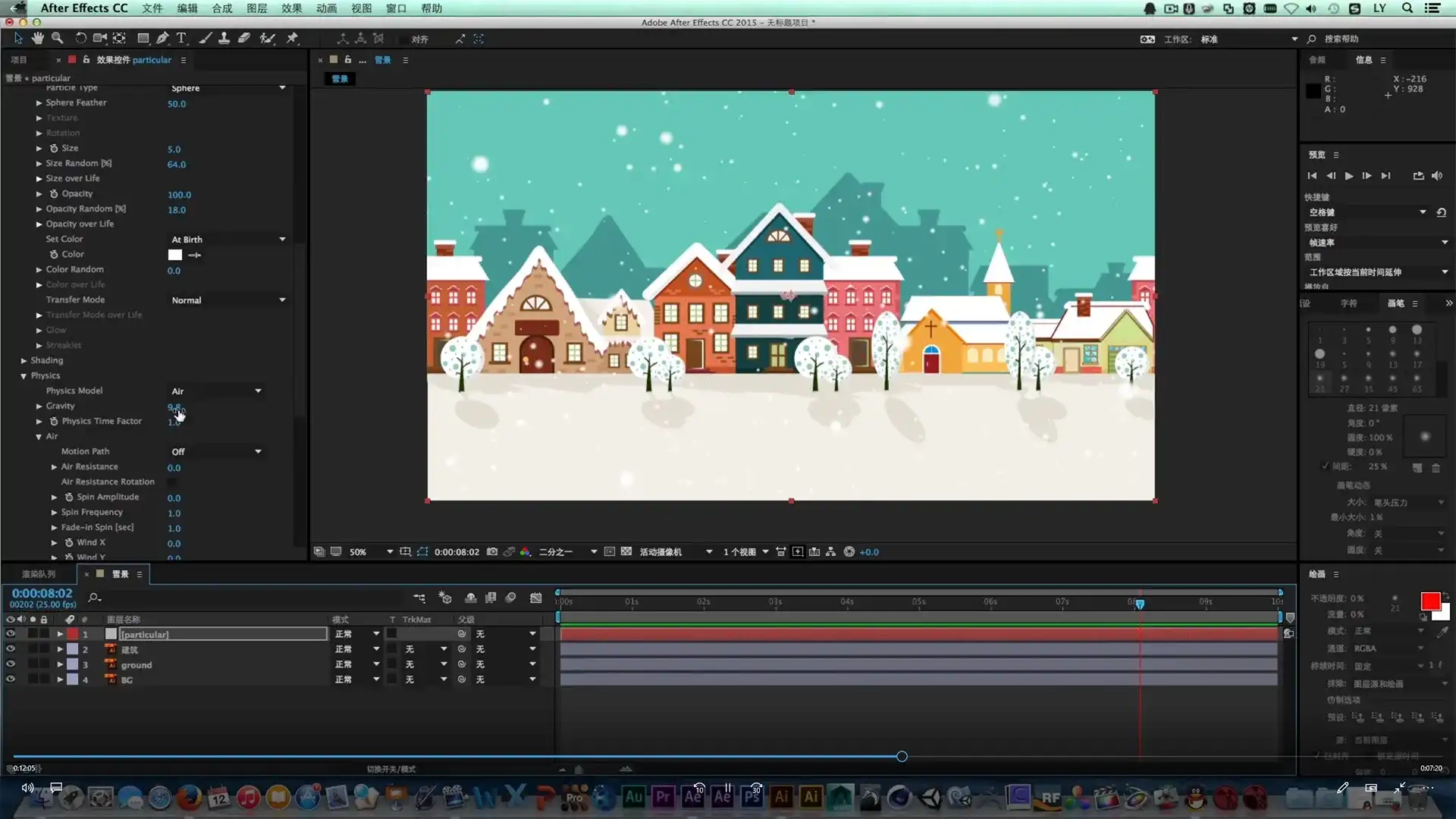Screen dimensions: 1456x819
Task: Click the current time display 0:00:08:02
Action: coord(42,594)
